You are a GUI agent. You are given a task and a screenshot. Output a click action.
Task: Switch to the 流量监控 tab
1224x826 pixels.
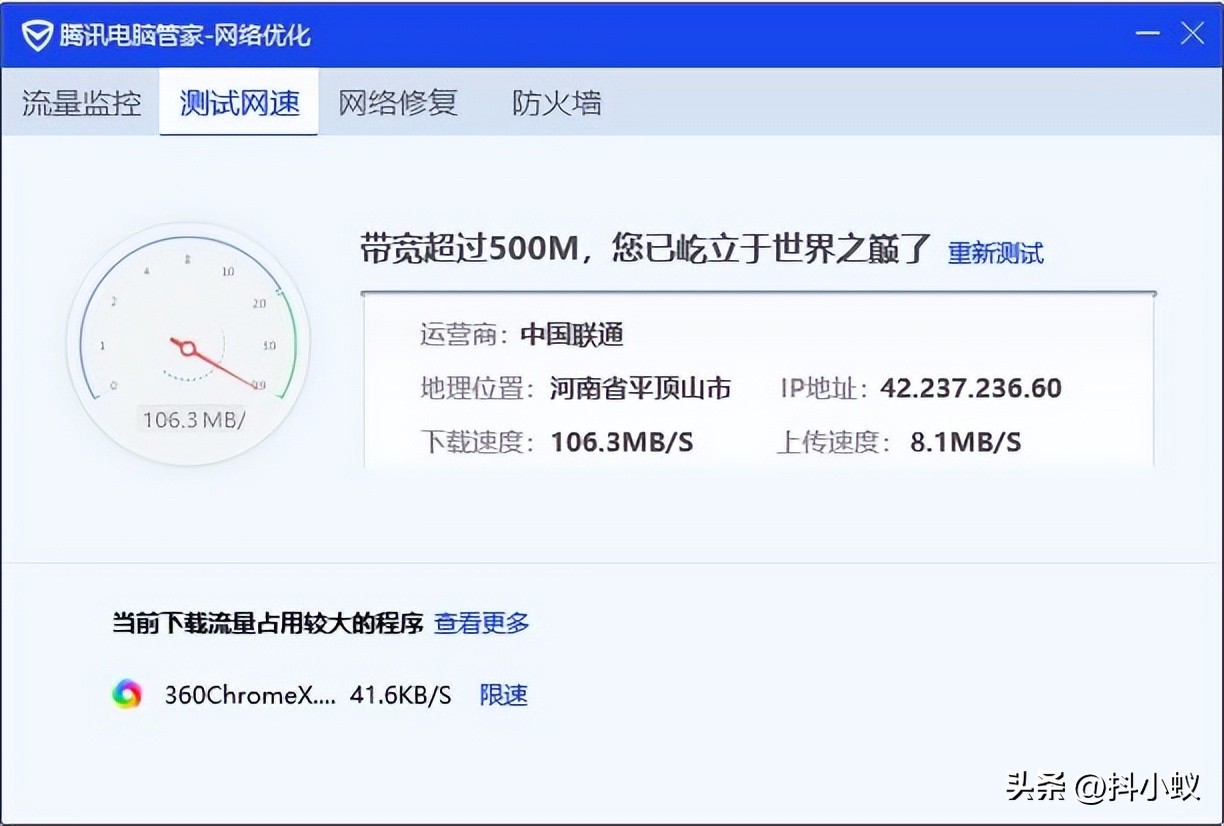pyautogui.click(x=81, y=102)
